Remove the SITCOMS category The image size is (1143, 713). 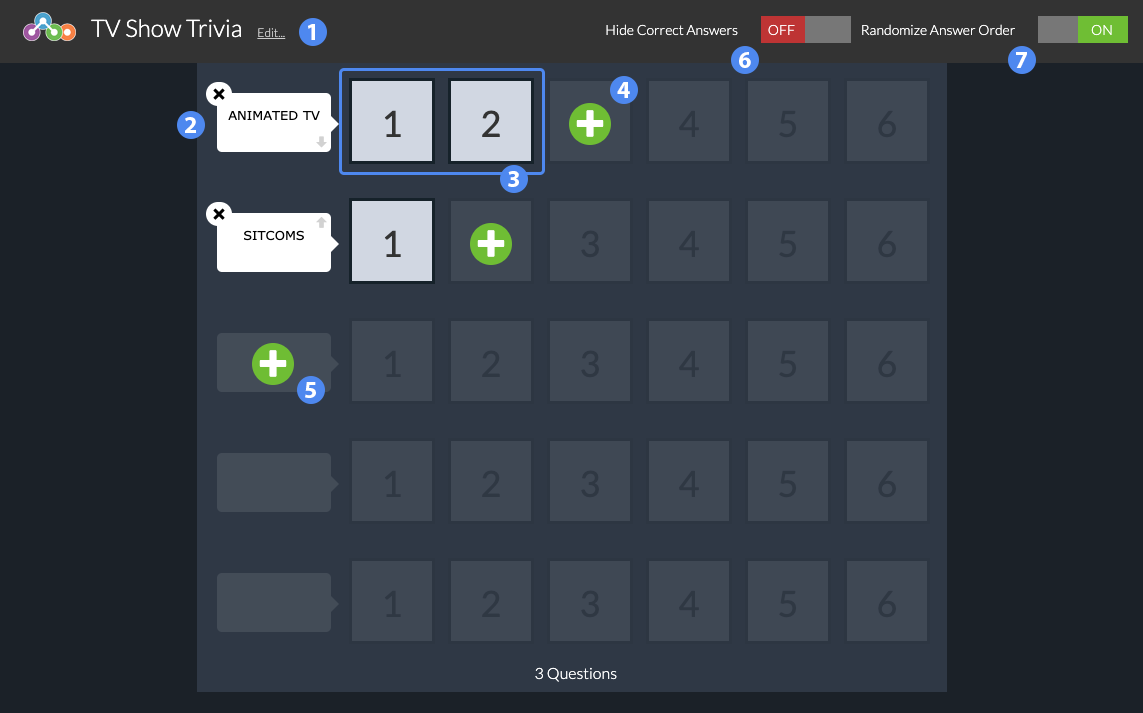click(x=219, y=214)
